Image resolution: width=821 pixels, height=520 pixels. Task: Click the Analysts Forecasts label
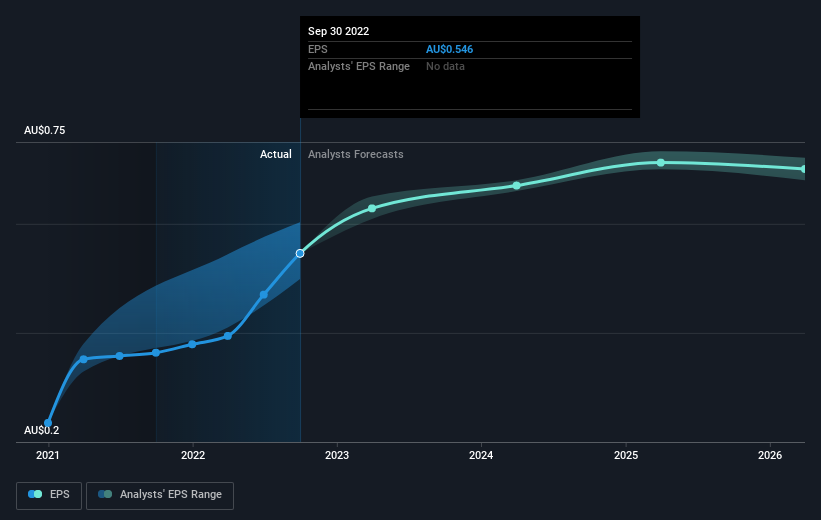[x=356, y=154]
